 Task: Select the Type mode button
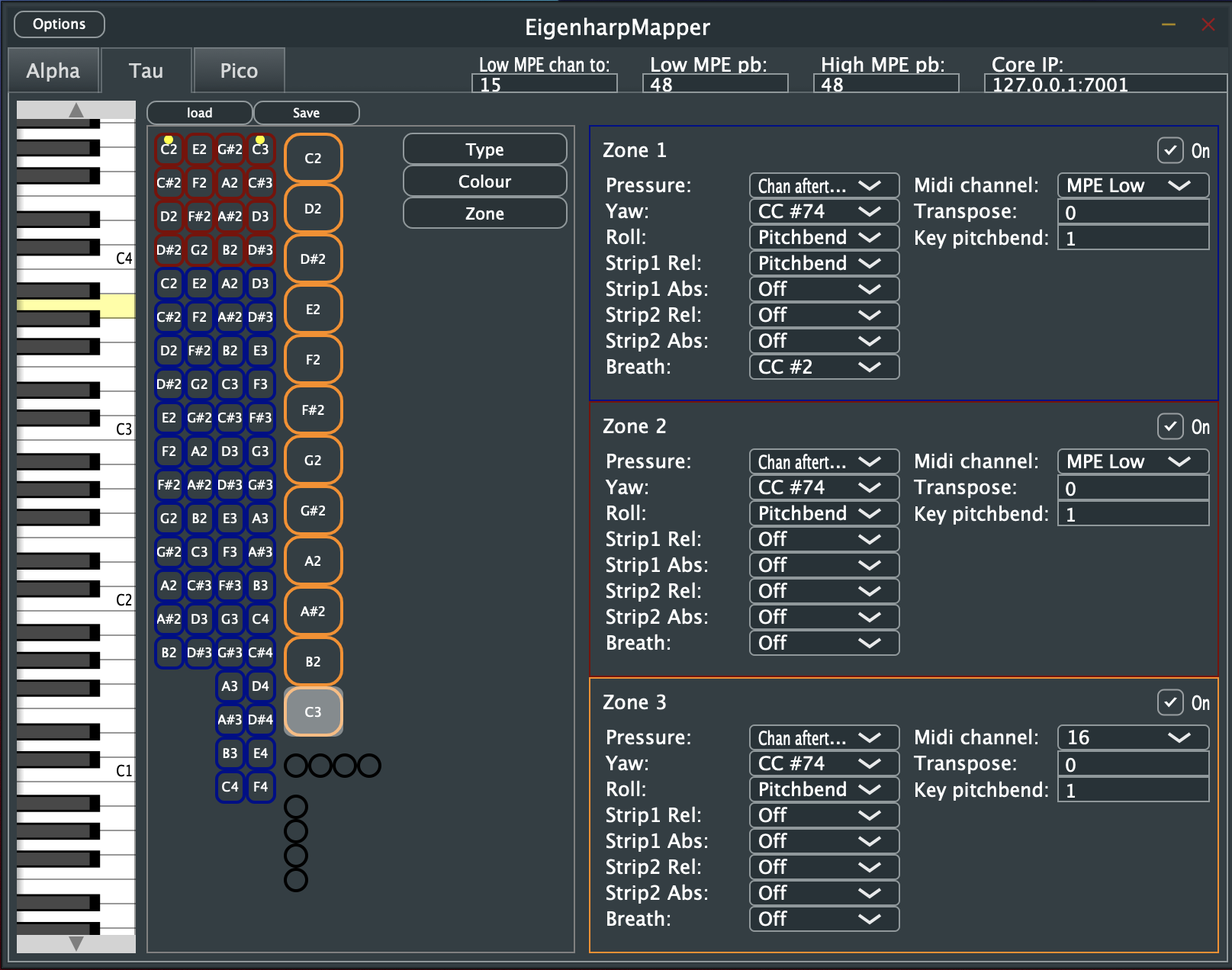pos(485,149)
